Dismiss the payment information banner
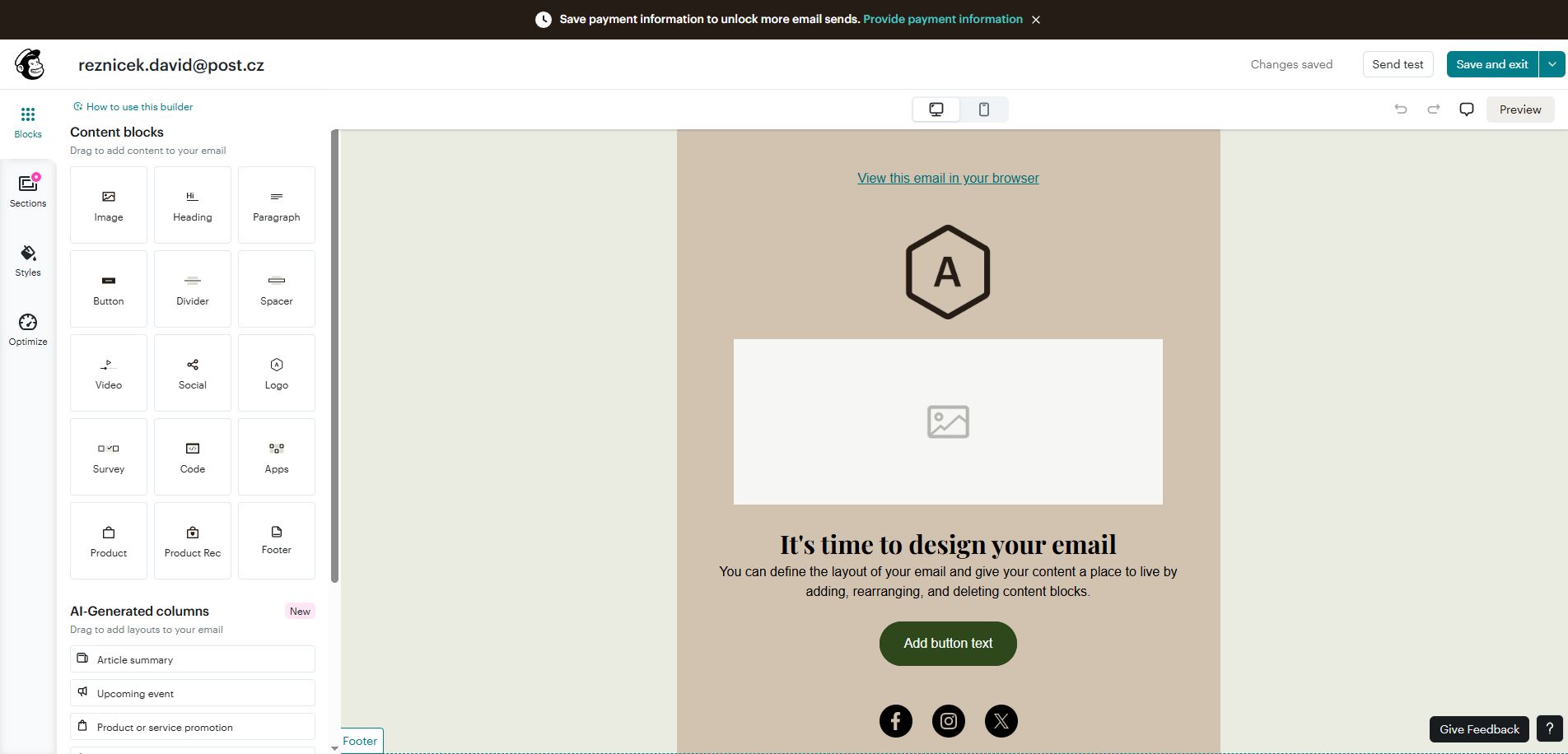The height and width of the screenshot is (754, 1568). 1036,20
